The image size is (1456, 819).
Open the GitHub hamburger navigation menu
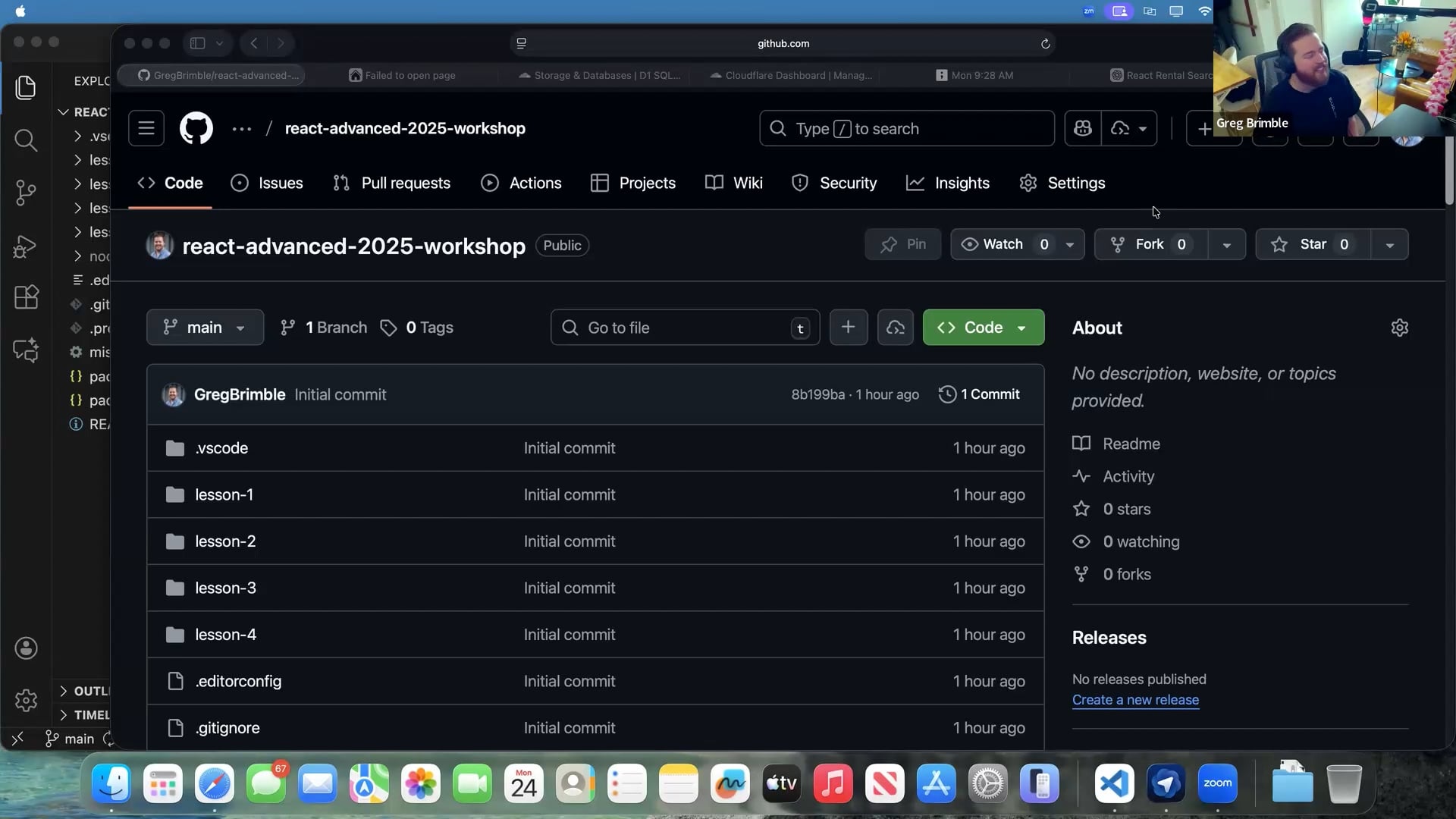click(x=146, y=128)
